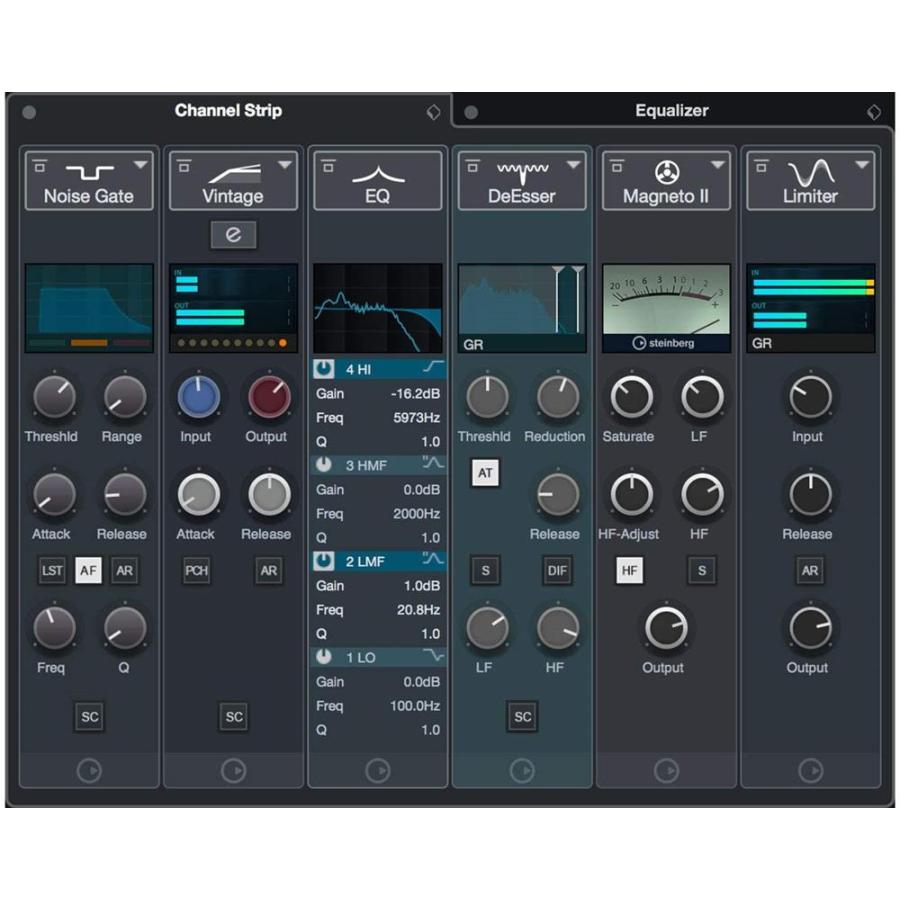Switch to the Equalizer tab
The height and width of the screenshot is (900, 900).
pyautogui.click(x=672, y=111)
